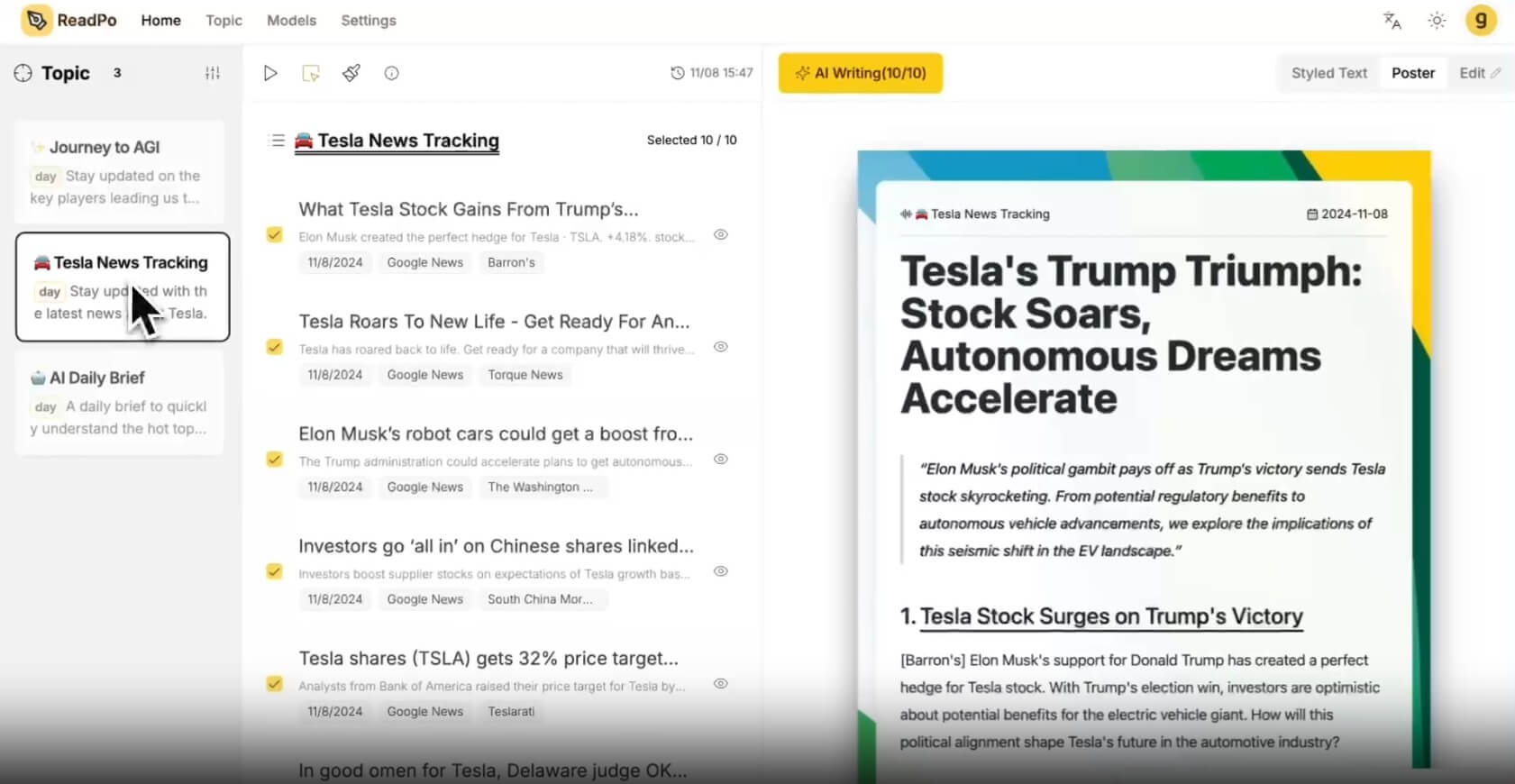
Task: Click the topic count '3' badge
Action: pos(117,73)
